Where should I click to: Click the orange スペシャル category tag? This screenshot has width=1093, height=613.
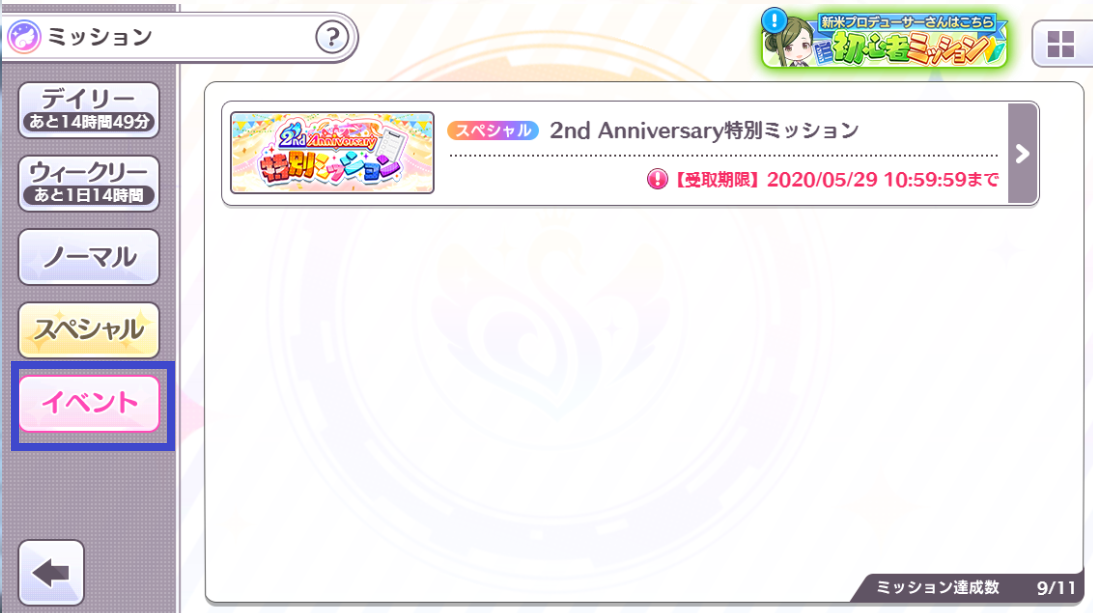[x=493, y=130]
